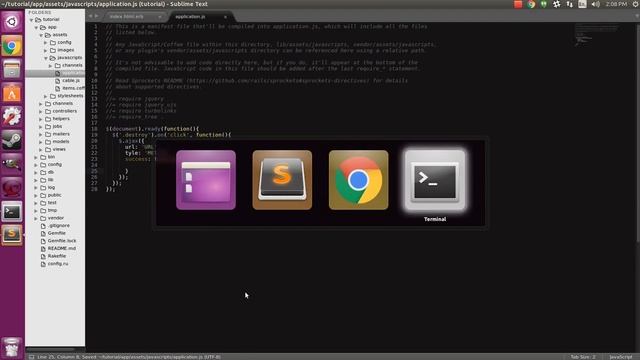This screenshot has height=360, width=640.
Task: Select the Files app in the switcher
Action: 206,180
